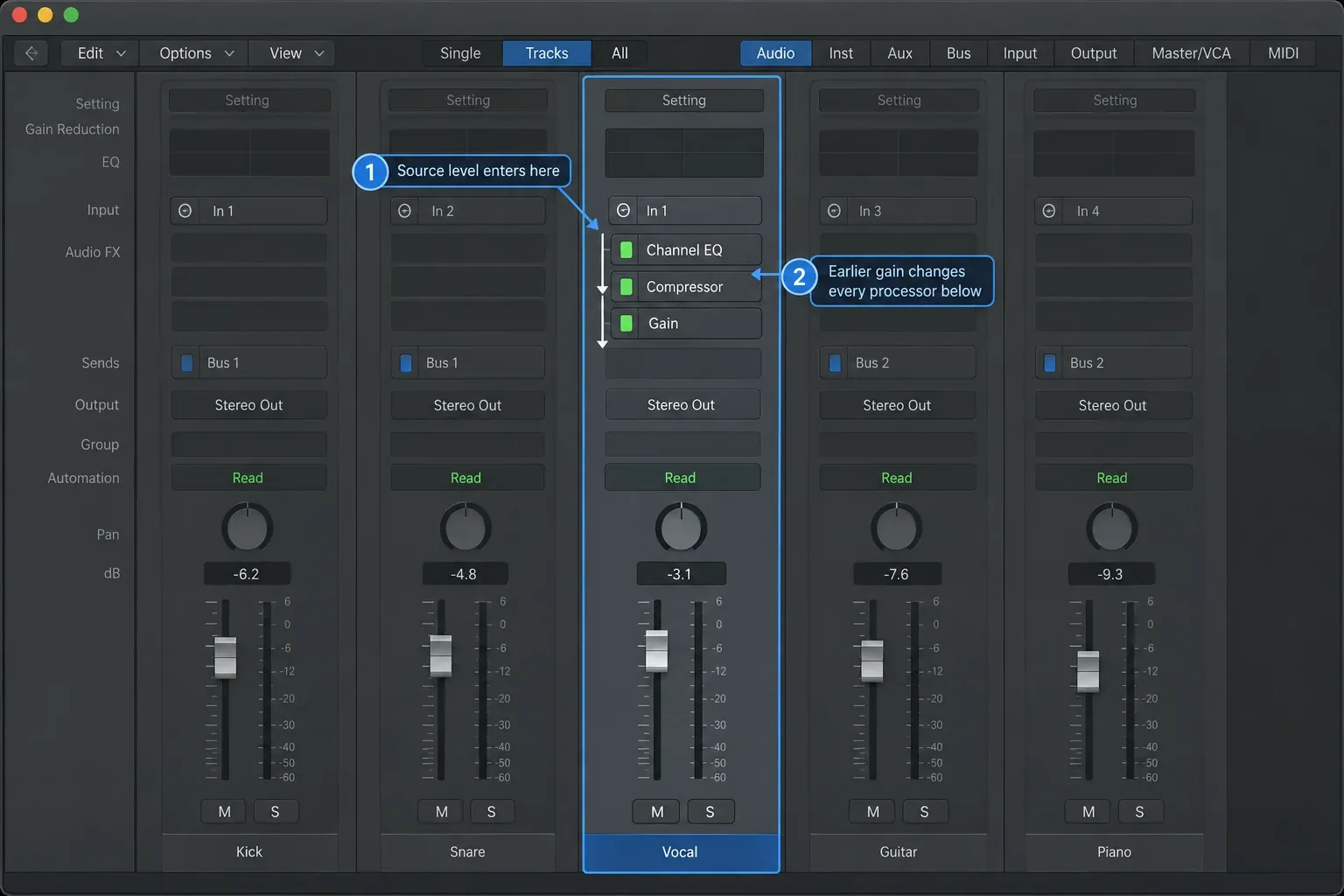
Task: Click the Kick volume fader handle
Action: tap(225, 657)
